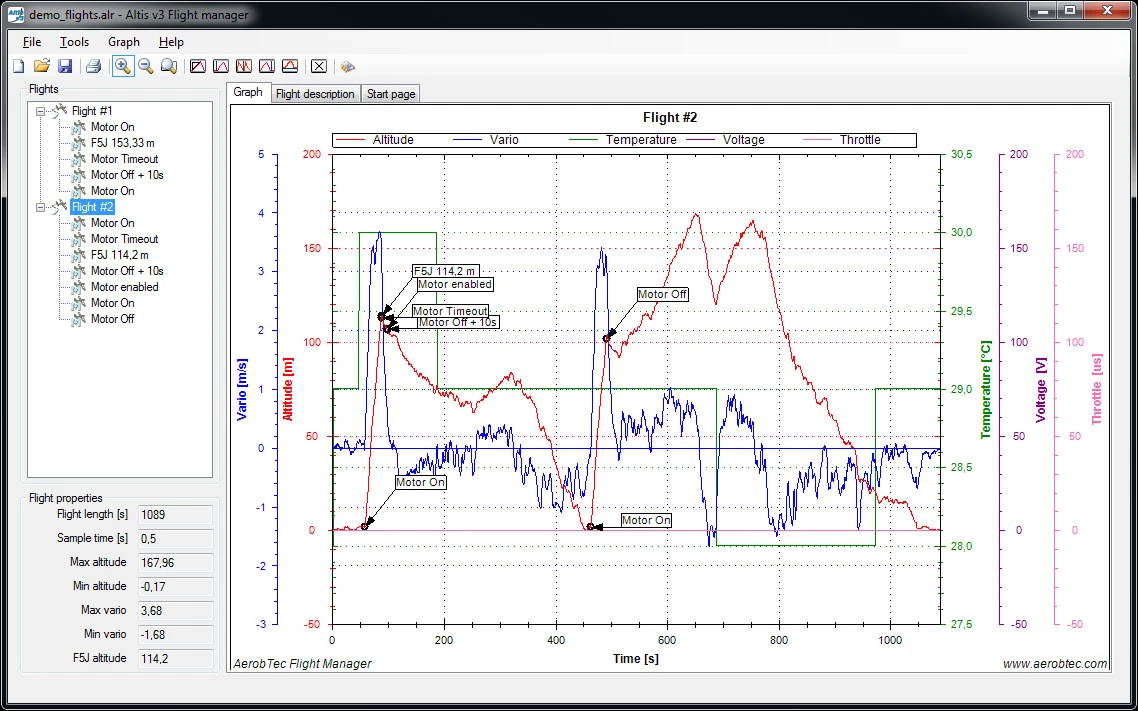
Task: Toggle the throttle curve toolbar icon
Action: click(289, 66)
